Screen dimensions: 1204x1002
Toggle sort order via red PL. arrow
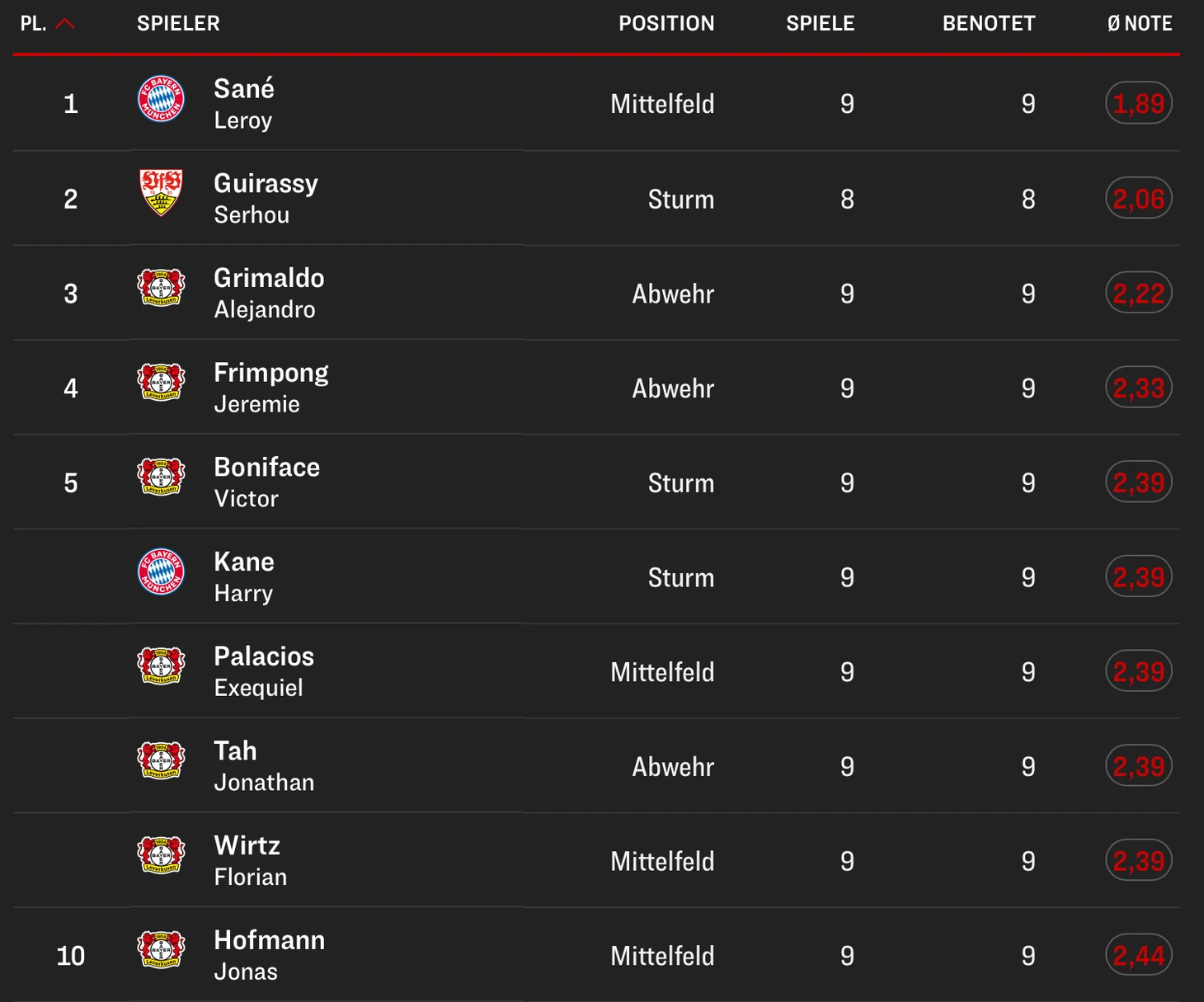[65, 24]
